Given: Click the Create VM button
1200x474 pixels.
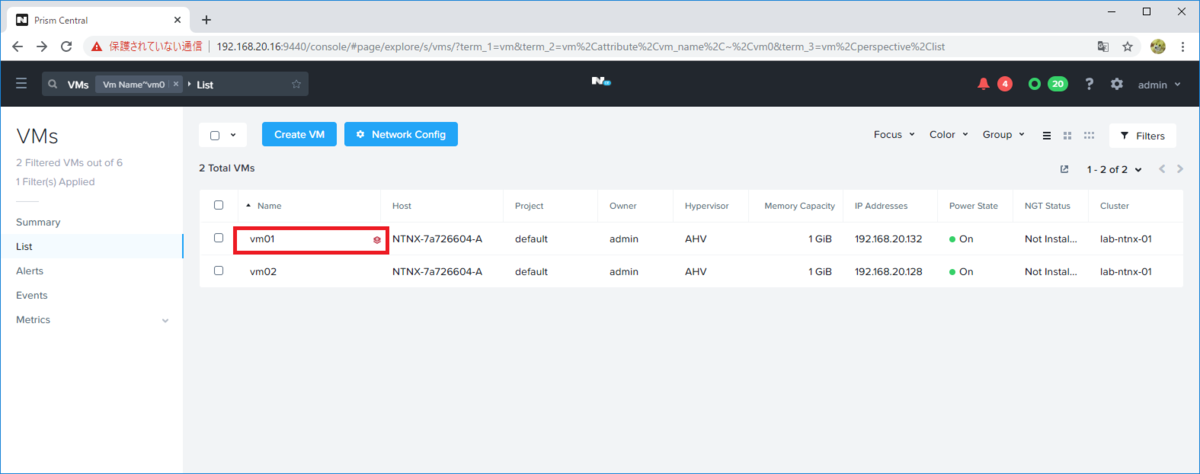Looking at the screenshot, I should click(299, 135).
